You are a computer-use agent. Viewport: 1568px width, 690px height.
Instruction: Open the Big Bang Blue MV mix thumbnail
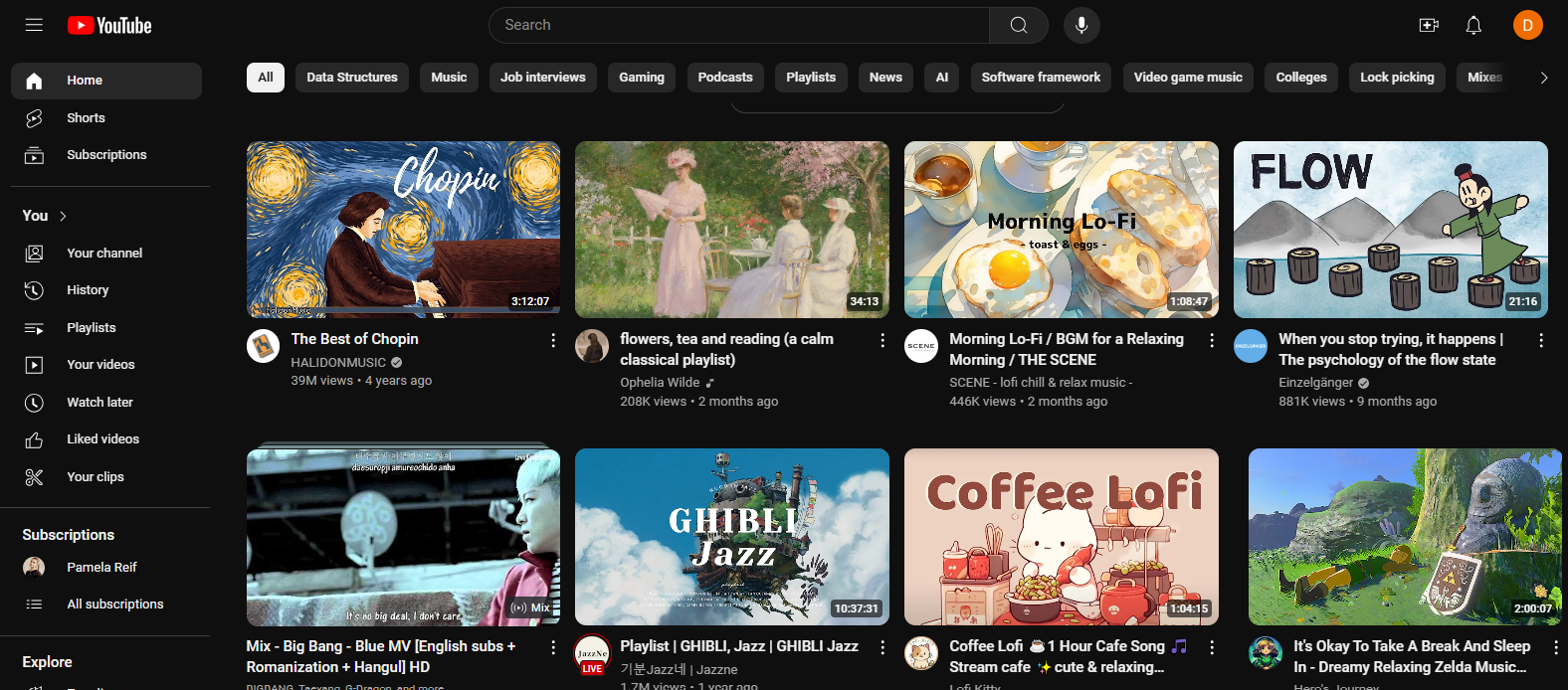403,537
